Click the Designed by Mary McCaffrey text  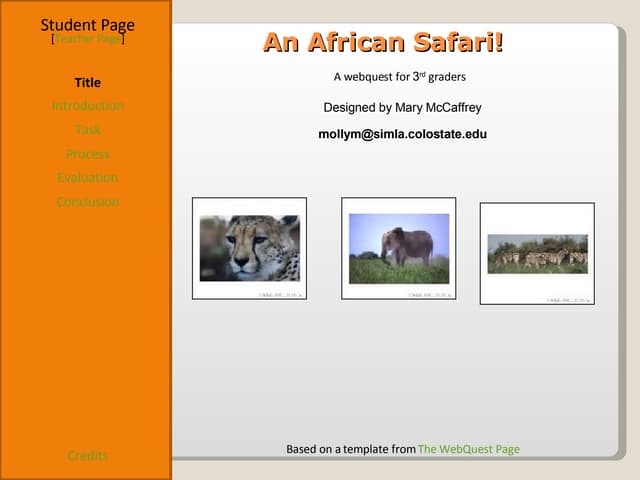402,107
